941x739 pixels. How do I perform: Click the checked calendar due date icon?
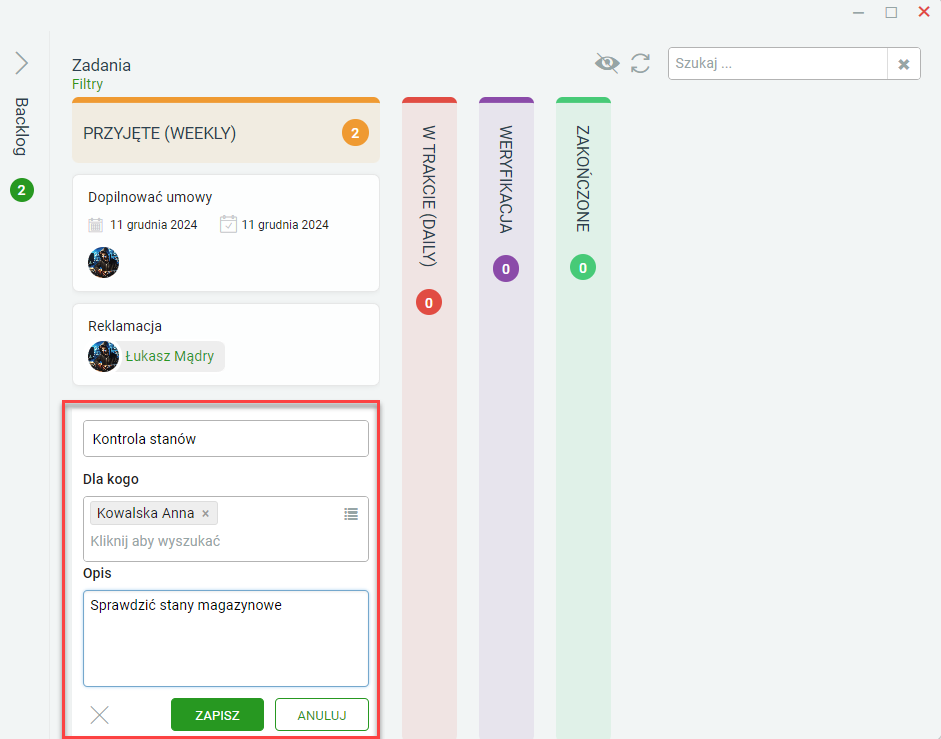[x=228, y=224]
